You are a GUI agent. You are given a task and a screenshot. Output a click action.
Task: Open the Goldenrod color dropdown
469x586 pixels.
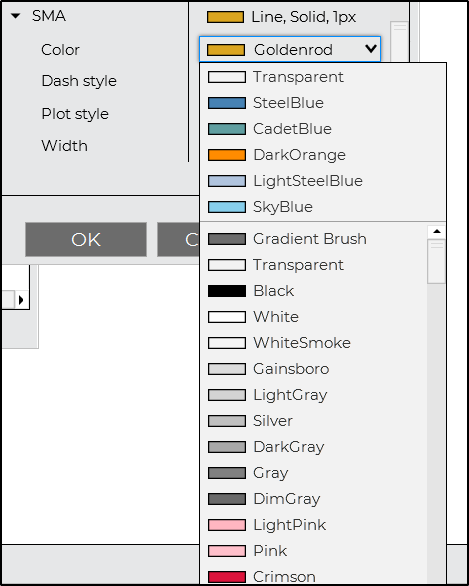[x=290, y=49]
